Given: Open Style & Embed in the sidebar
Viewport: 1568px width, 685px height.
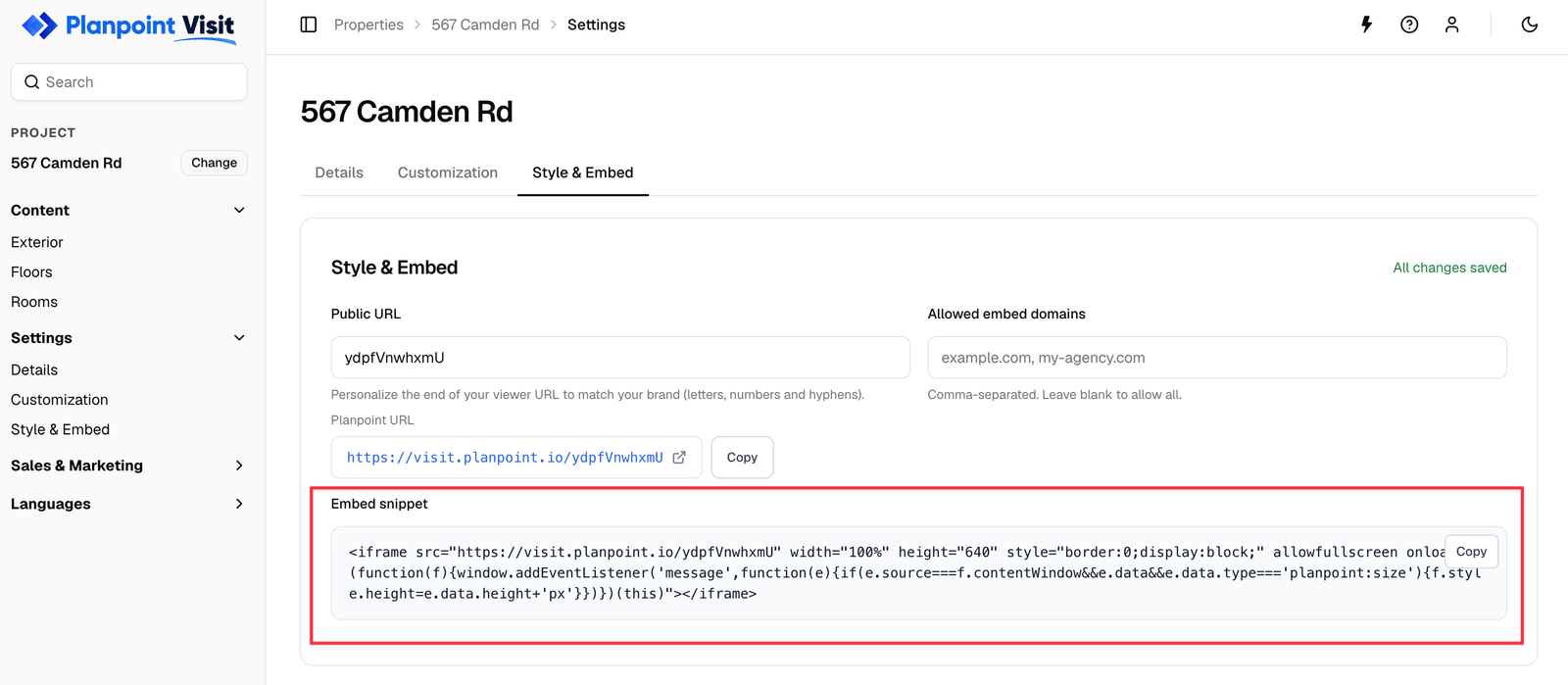Looking at the screenshot, I should point(61,429).
